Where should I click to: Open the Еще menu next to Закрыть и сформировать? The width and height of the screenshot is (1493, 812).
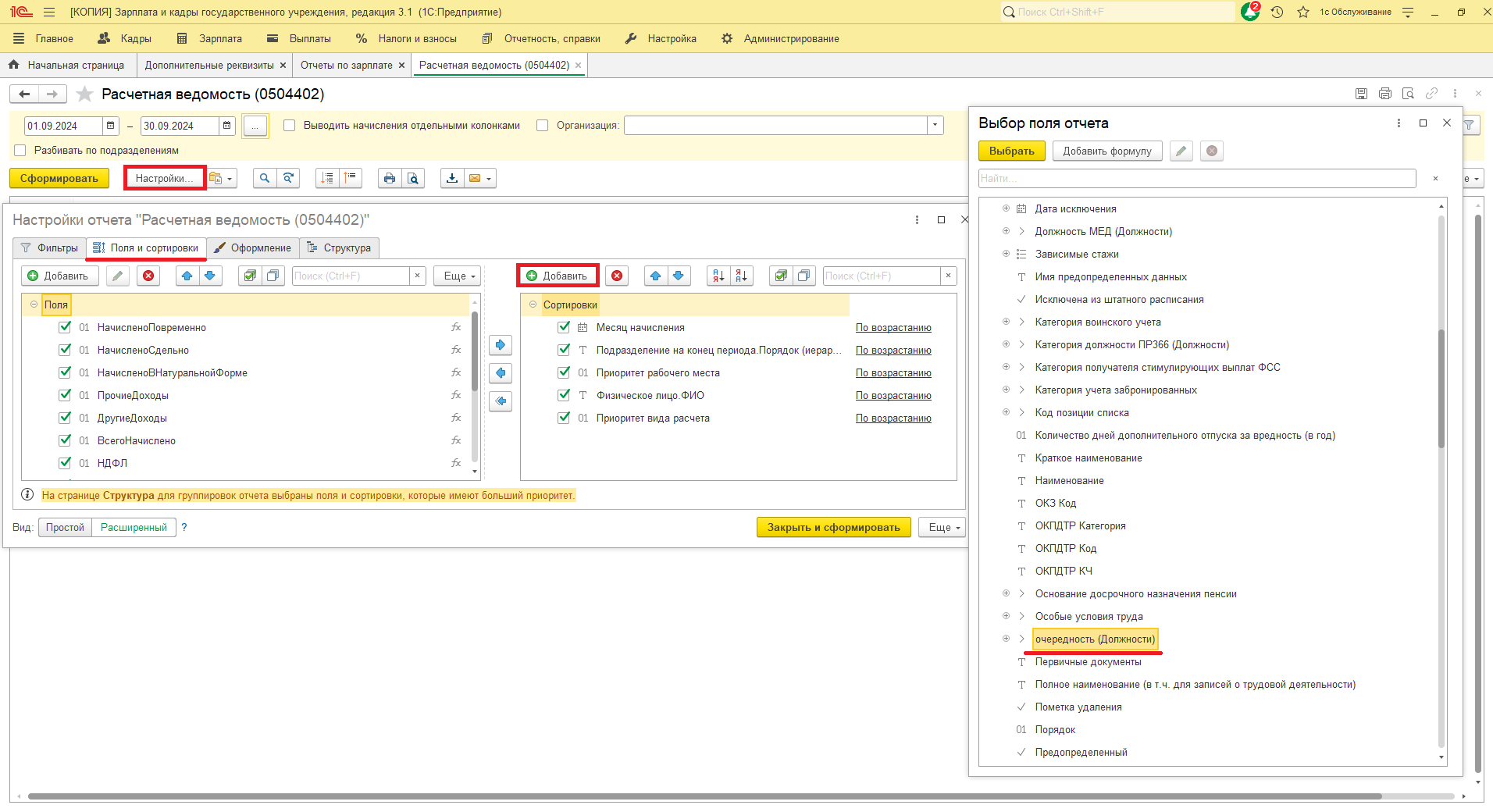943,528
